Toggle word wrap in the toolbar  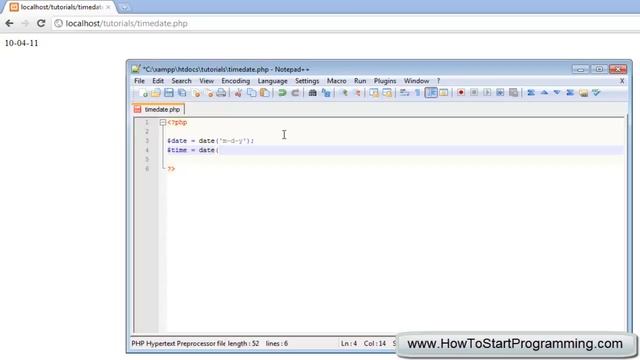pos(404,93)
